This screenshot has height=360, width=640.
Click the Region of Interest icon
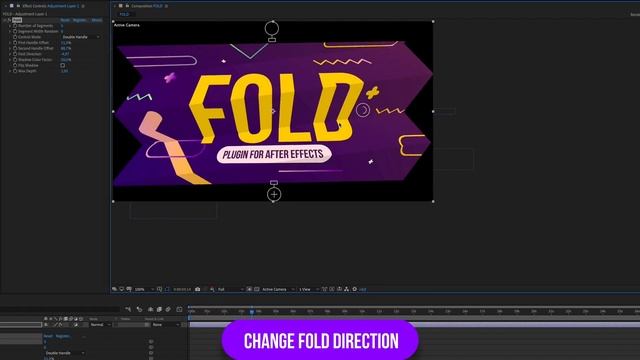pos(249,289)
